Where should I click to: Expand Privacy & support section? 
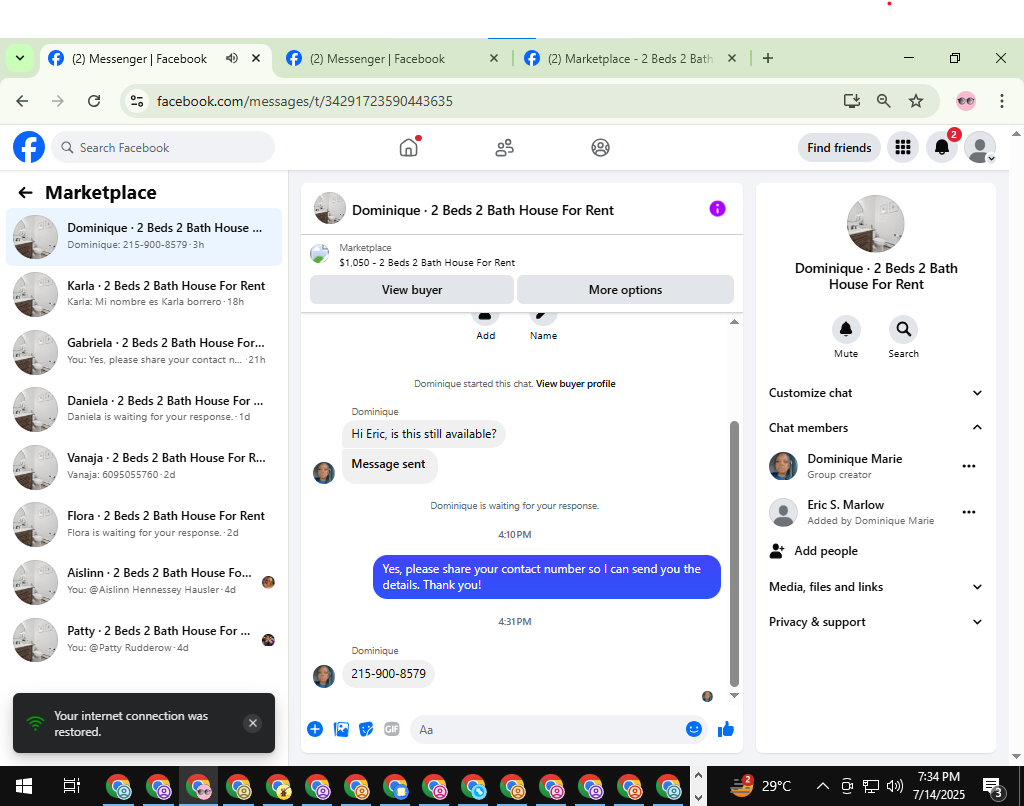[x=876, y=622]
